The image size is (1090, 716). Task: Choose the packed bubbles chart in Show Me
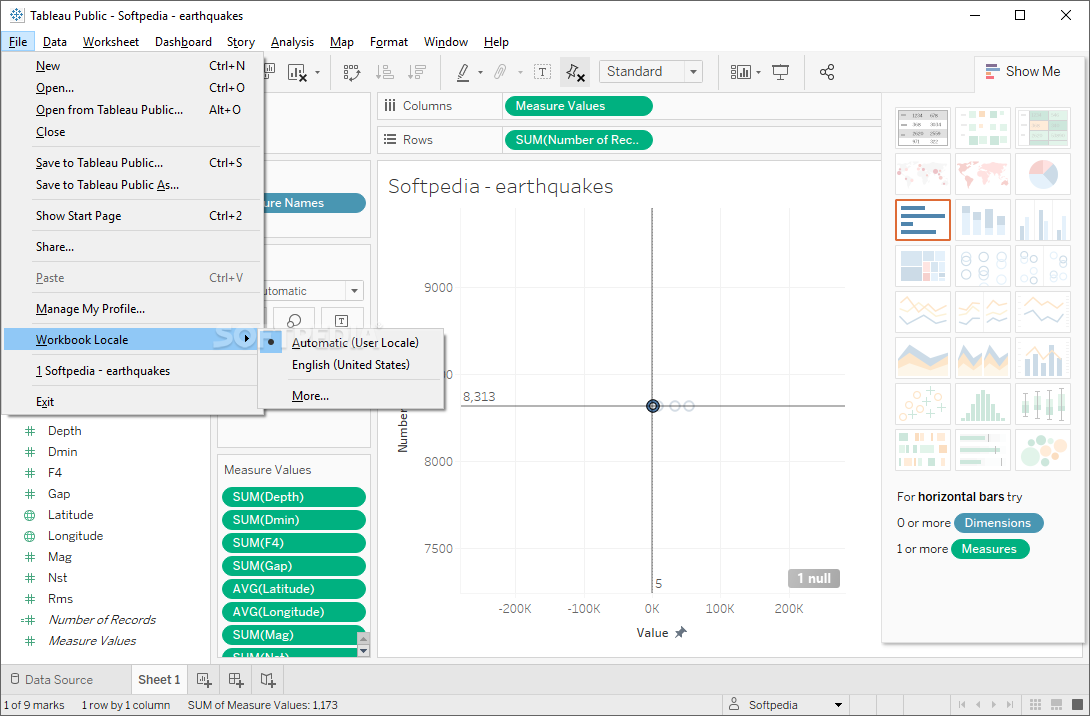tap(1043, 450)
